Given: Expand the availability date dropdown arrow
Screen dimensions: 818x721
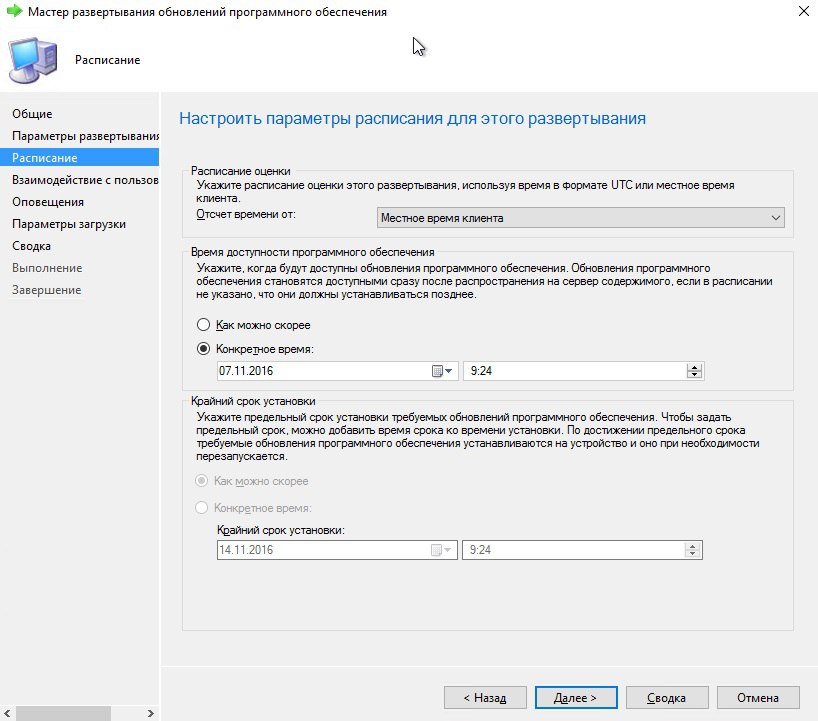Looking at the screenshot, I should pos(449,371).
